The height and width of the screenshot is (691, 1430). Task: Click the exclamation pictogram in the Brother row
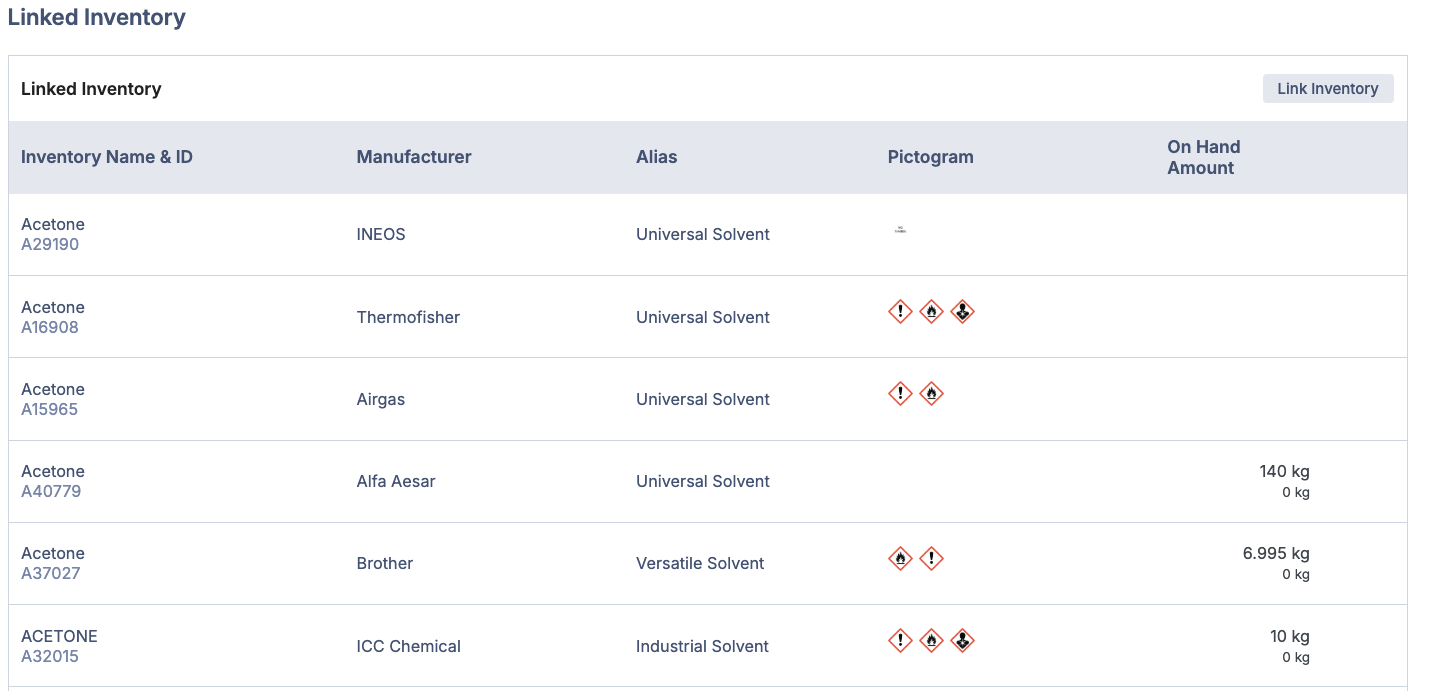point(931,558)
